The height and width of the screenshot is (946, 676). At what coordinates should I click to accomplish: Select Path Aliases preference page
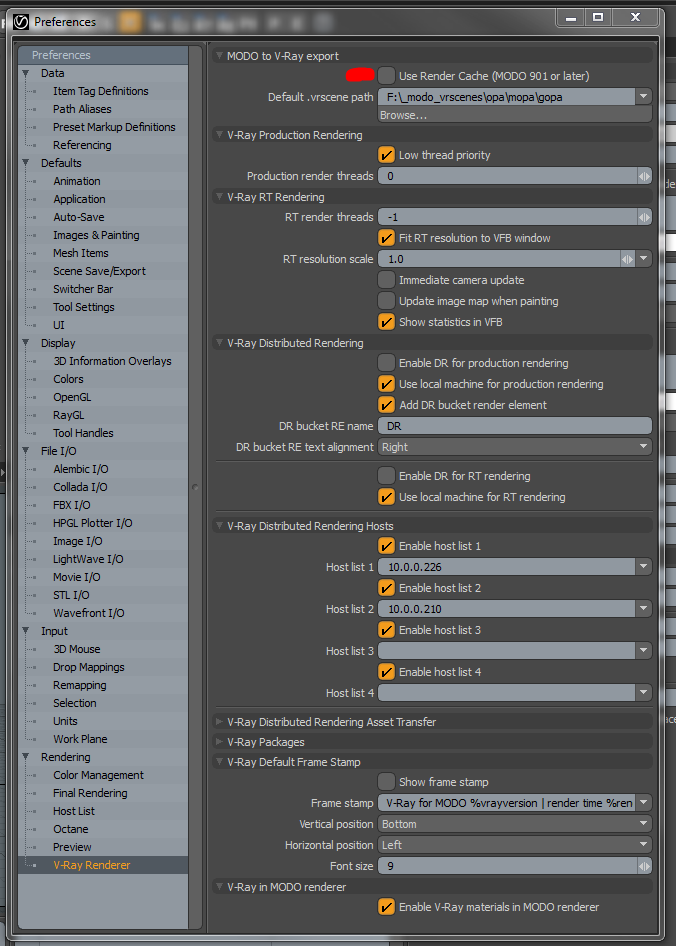(x=82, y=109)
